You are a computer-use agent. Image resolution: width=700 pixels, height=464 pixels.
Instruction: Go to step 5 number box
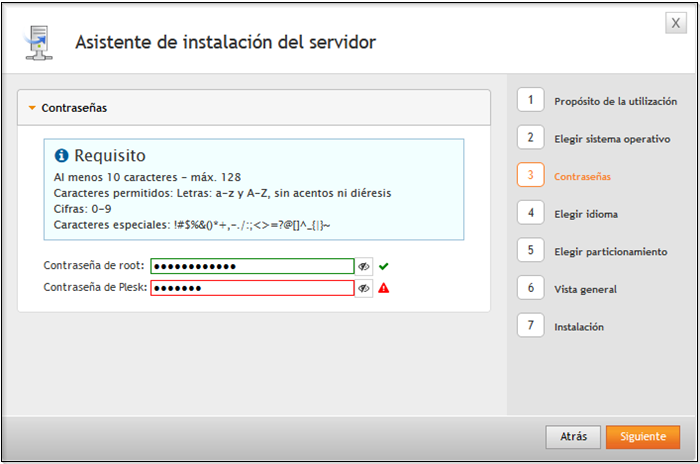click(530, 250)
